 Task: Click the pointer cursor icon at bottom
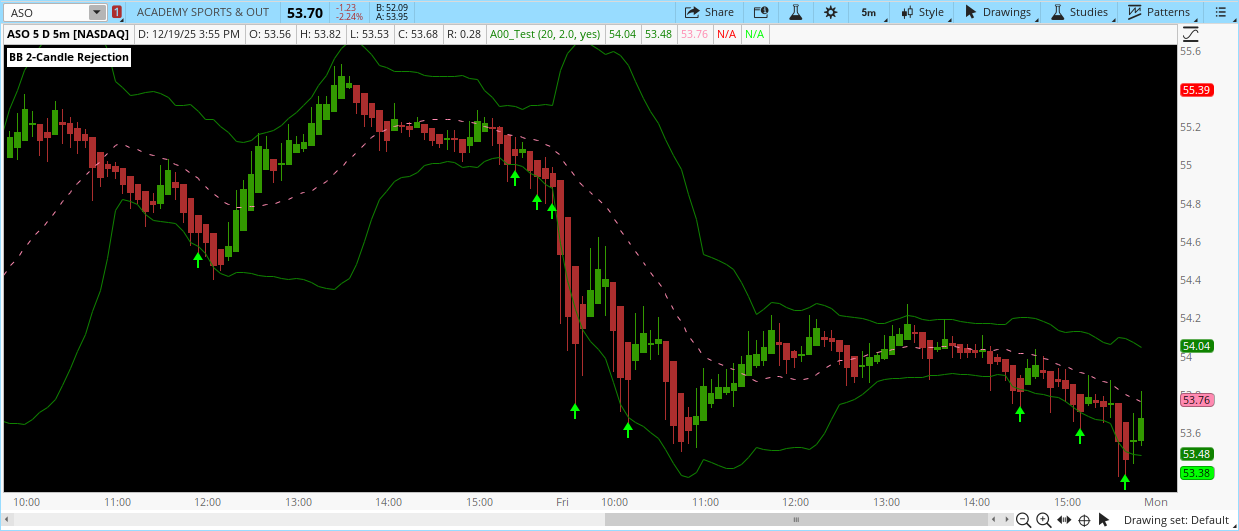[1104, 520]
